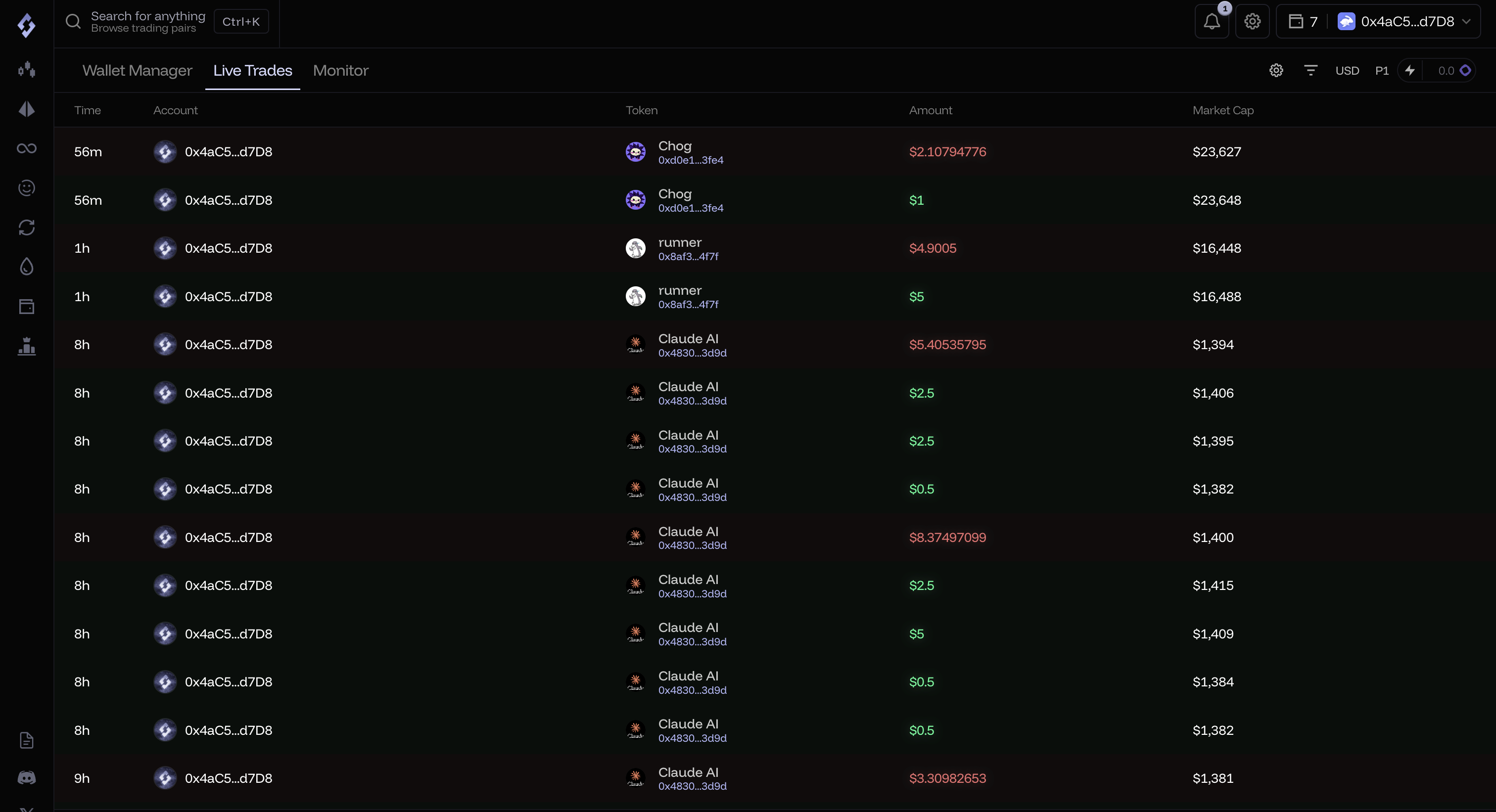The width and height of the screenshot is (1496, 812).
Task: Open candlestick chart icon in sidebar
Action: pyautogui.click(x=27, y=70)
